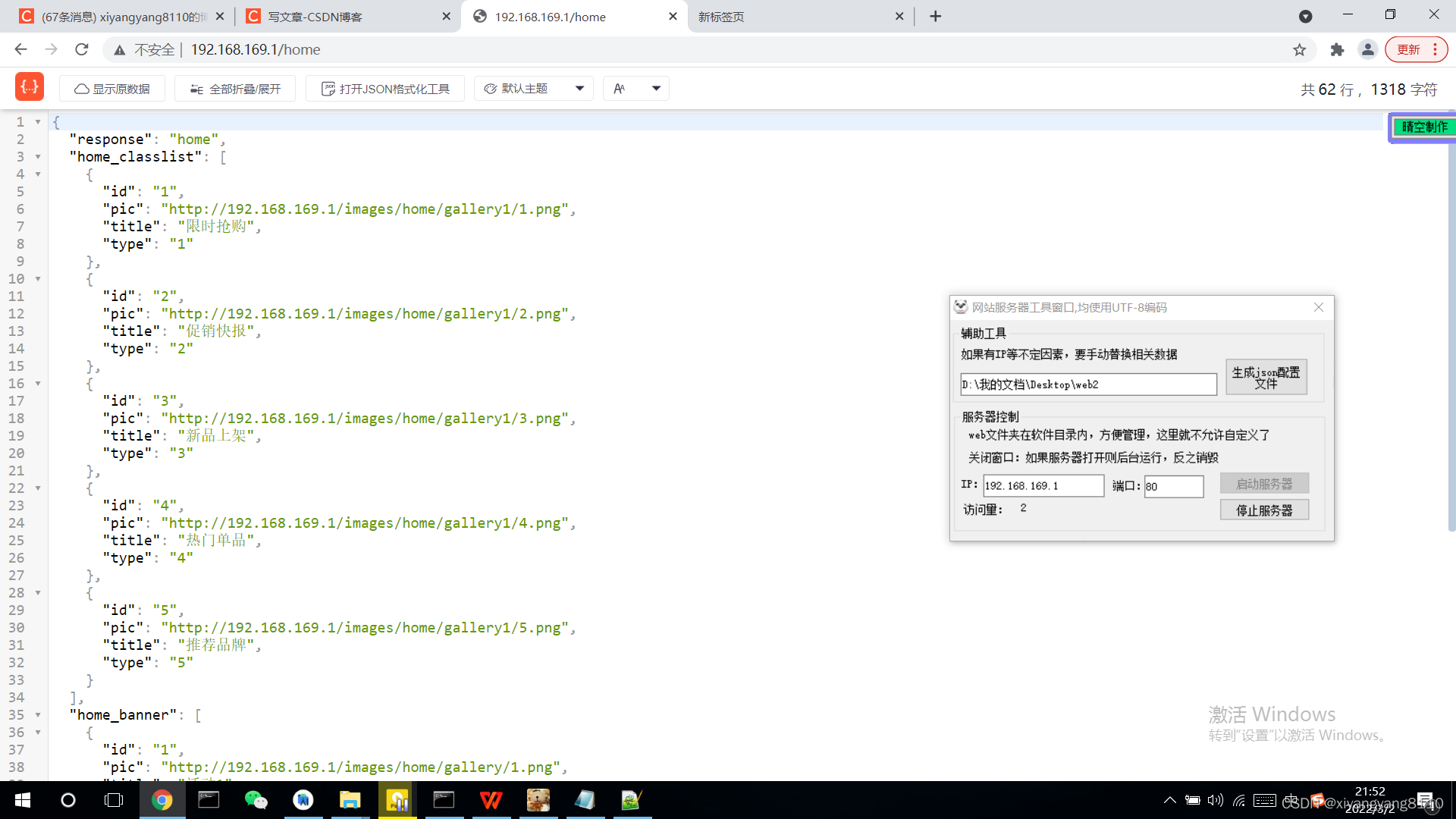This screenshot has height=819, width=1456.
Task: Close the website server tool window
Action: pyautogui.click(x=1319, y=307)
